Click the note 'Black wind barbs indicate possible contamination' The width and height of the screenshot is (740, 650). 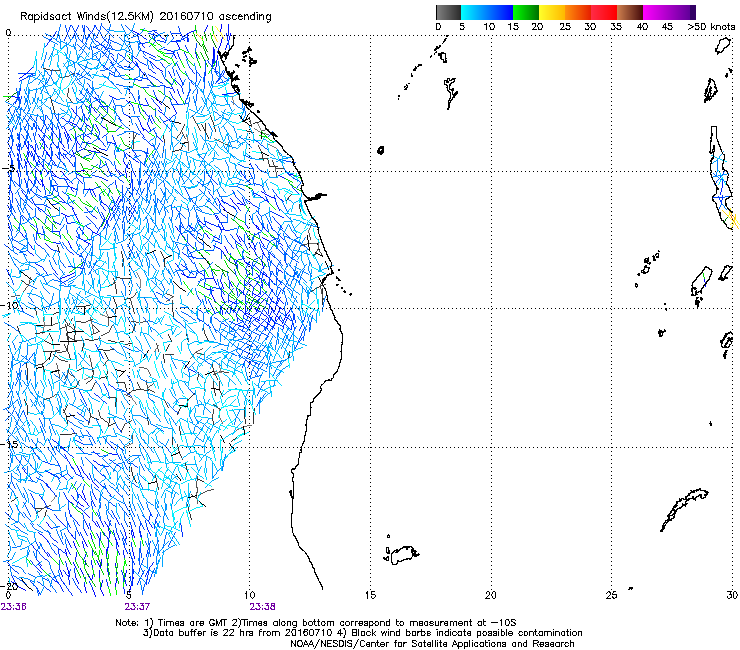467,633
